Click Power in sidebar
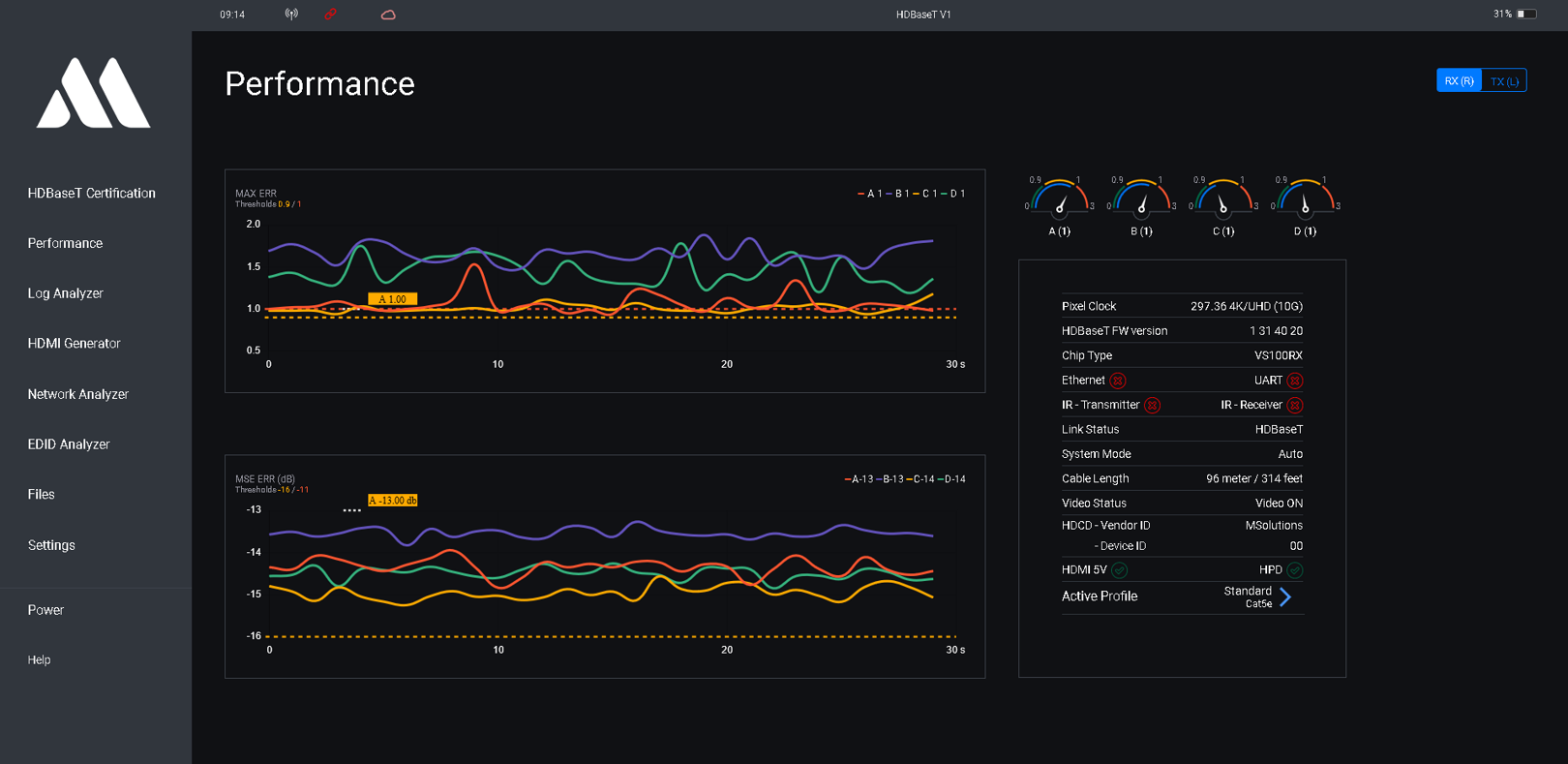The width and height of the screenshot is (1568, 764). (45, 610)
